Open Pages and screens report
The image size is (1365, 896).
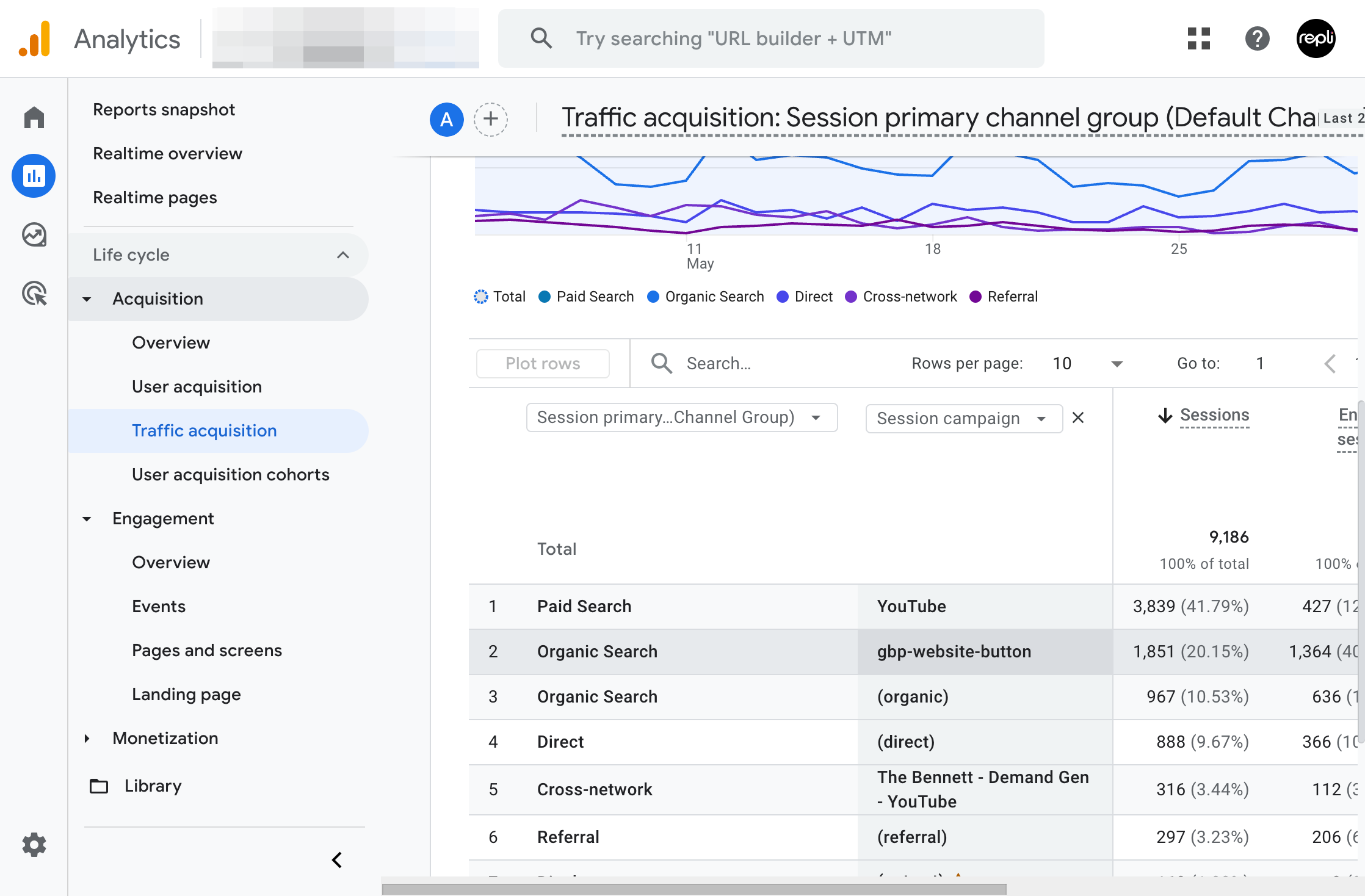(207, 650)
